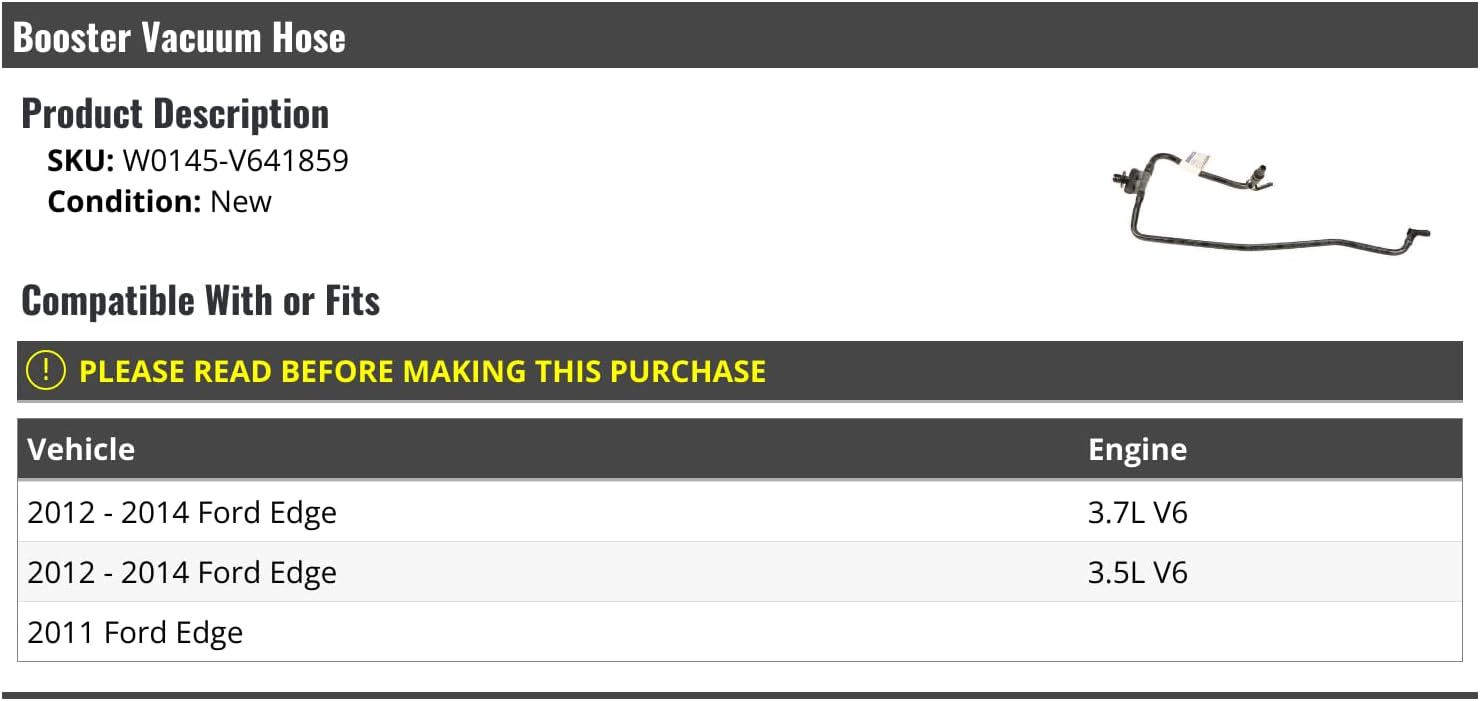Select the "Product Description" heading

tap(175, 114)
